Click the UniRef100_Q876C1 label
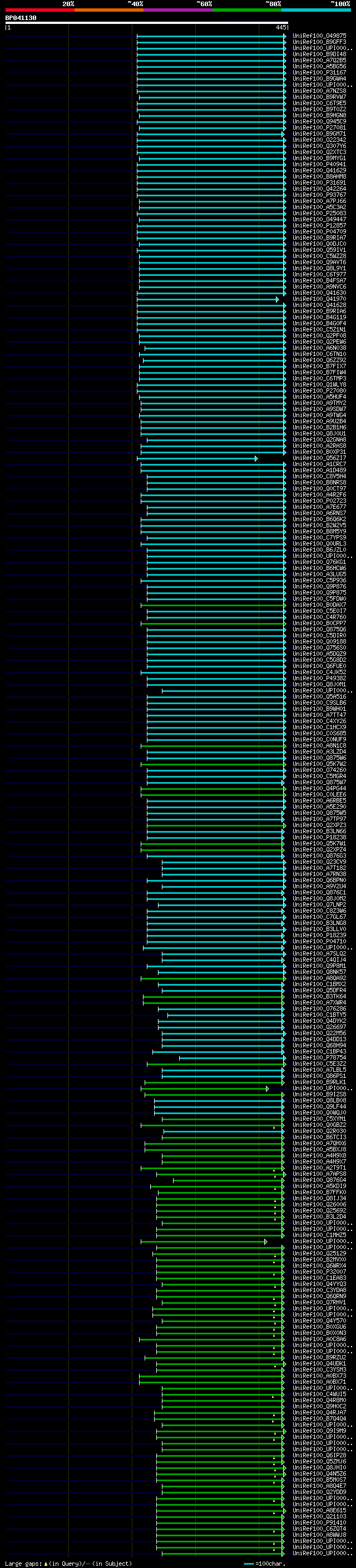 pyautogui.click(x=319, y=892)
